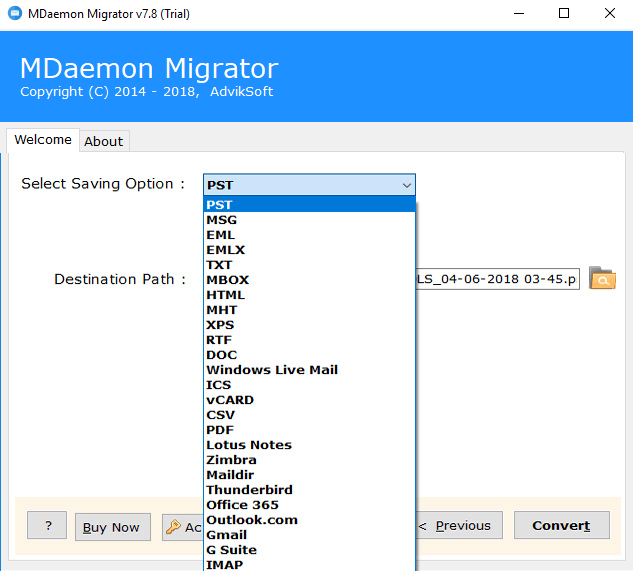Select Windows Live Mail option
The height and width of the screenshot is (571, 633).
[x=309, y=369]
